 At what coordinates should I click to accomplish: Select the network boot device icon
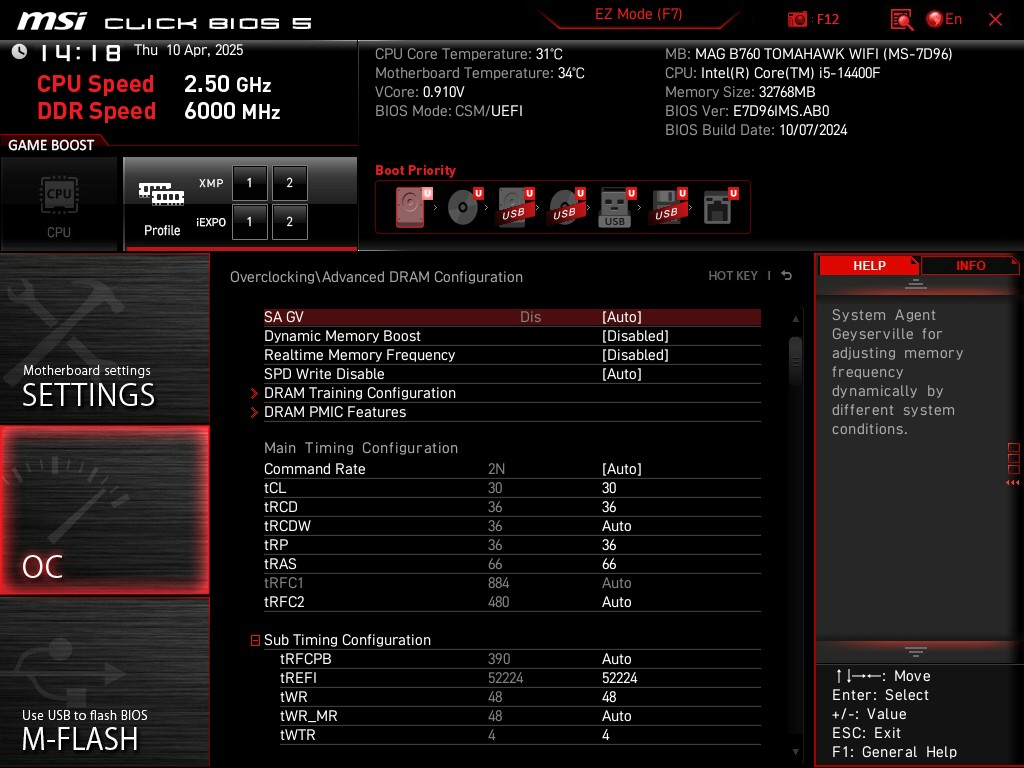pyautogui.click(x=718, y=207)
